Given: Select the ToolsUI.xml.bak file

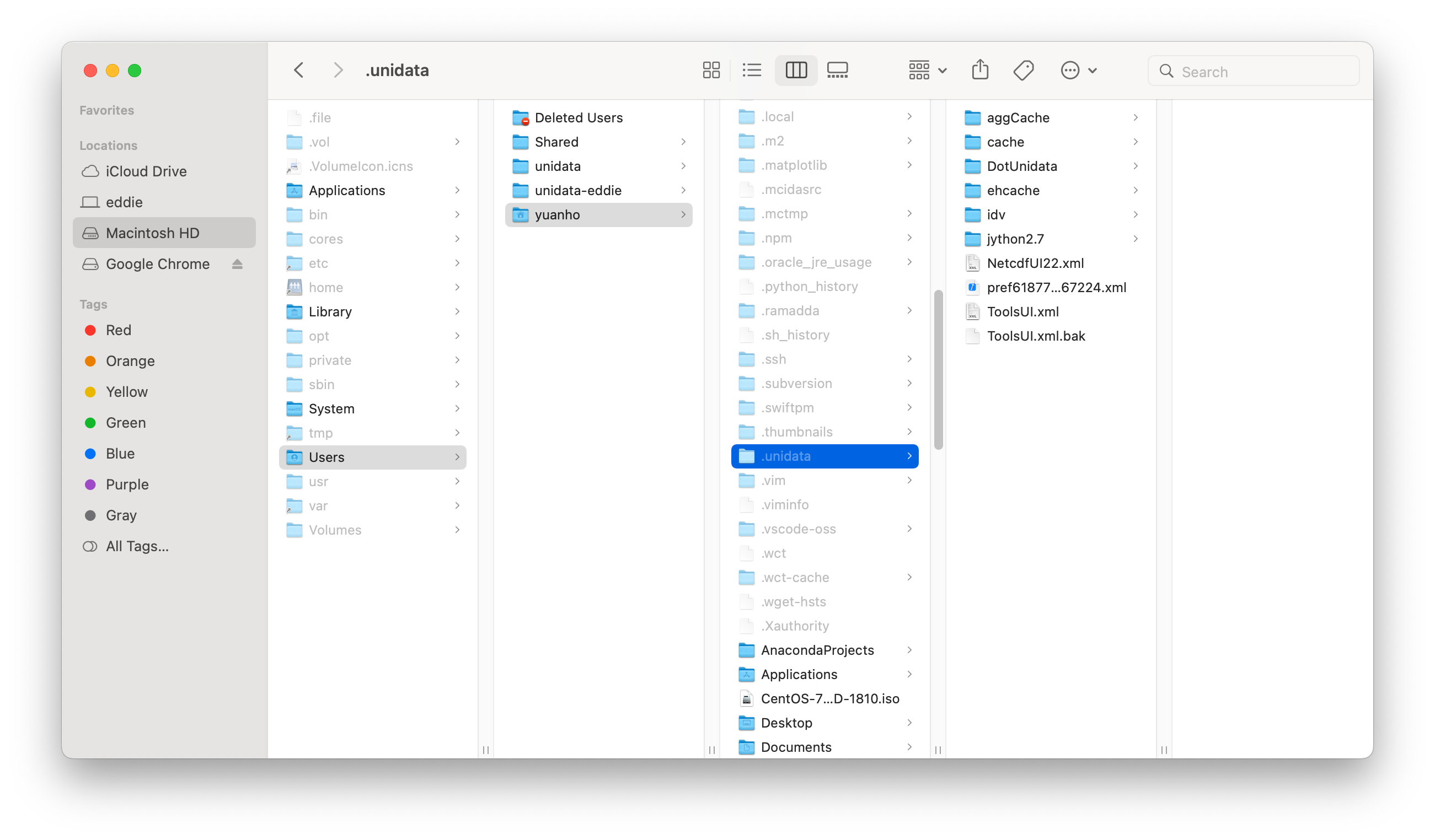Looking at the screenshot, I should coord(1035,336).
